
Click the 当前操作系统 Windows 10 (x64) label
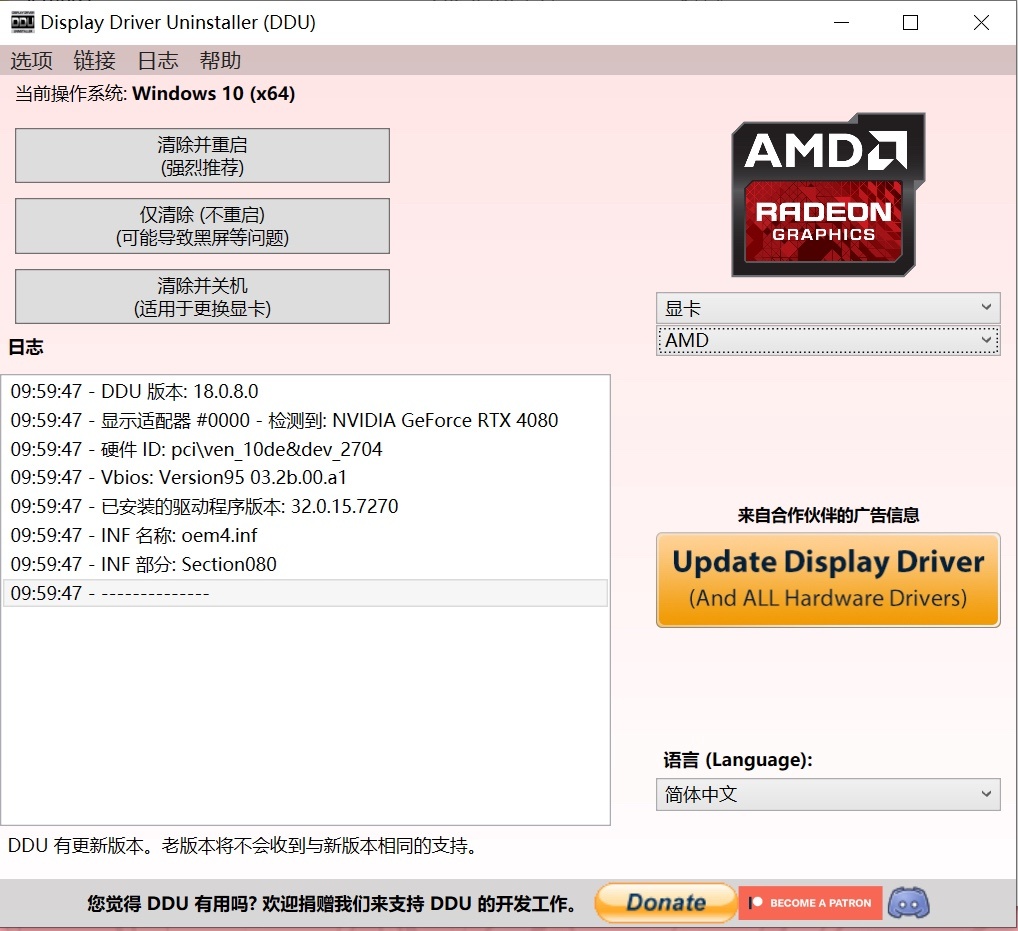(x=155, y=93)
